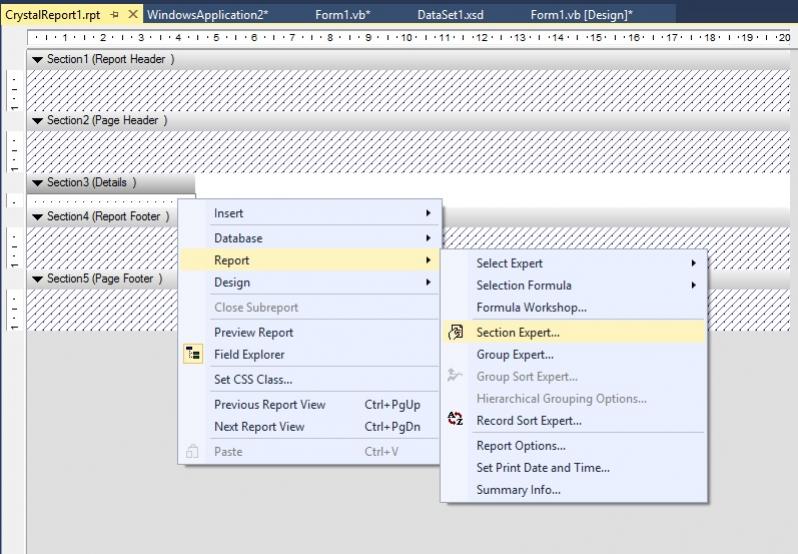Open Formula Workshop from the submenu

(574, 307)
